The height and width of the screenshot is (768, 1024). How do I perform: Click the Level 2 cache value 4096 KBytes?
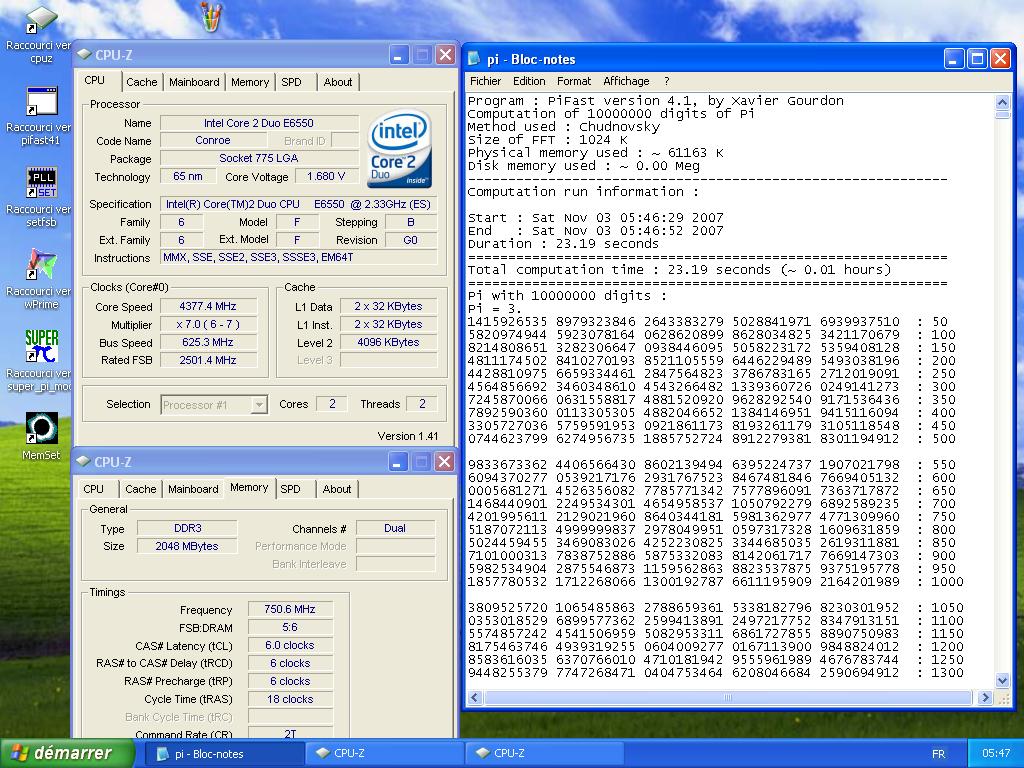tap(388, 342)
